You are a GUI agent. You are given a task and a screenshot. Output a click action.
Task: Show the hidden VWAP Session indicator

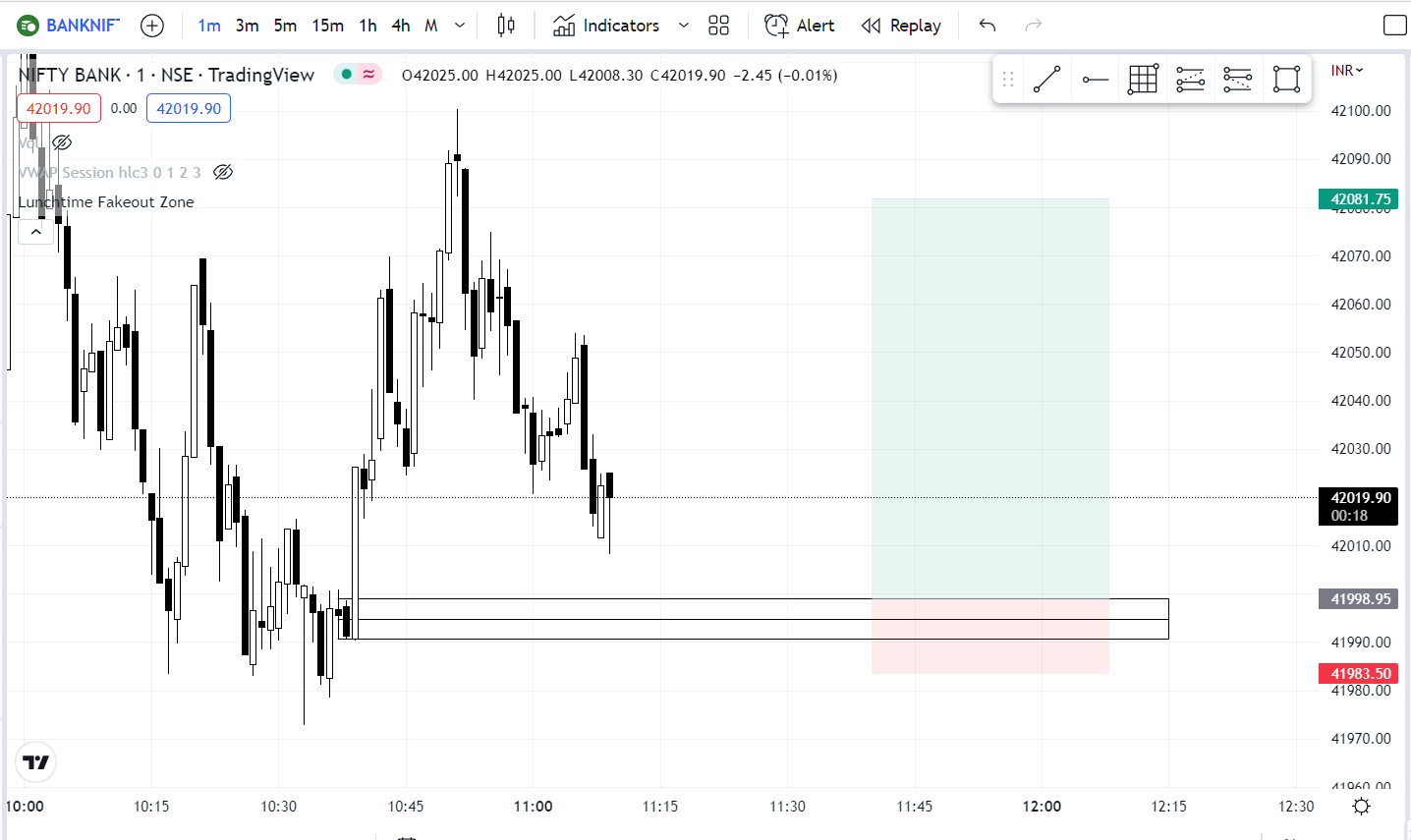tap(223, 172)
